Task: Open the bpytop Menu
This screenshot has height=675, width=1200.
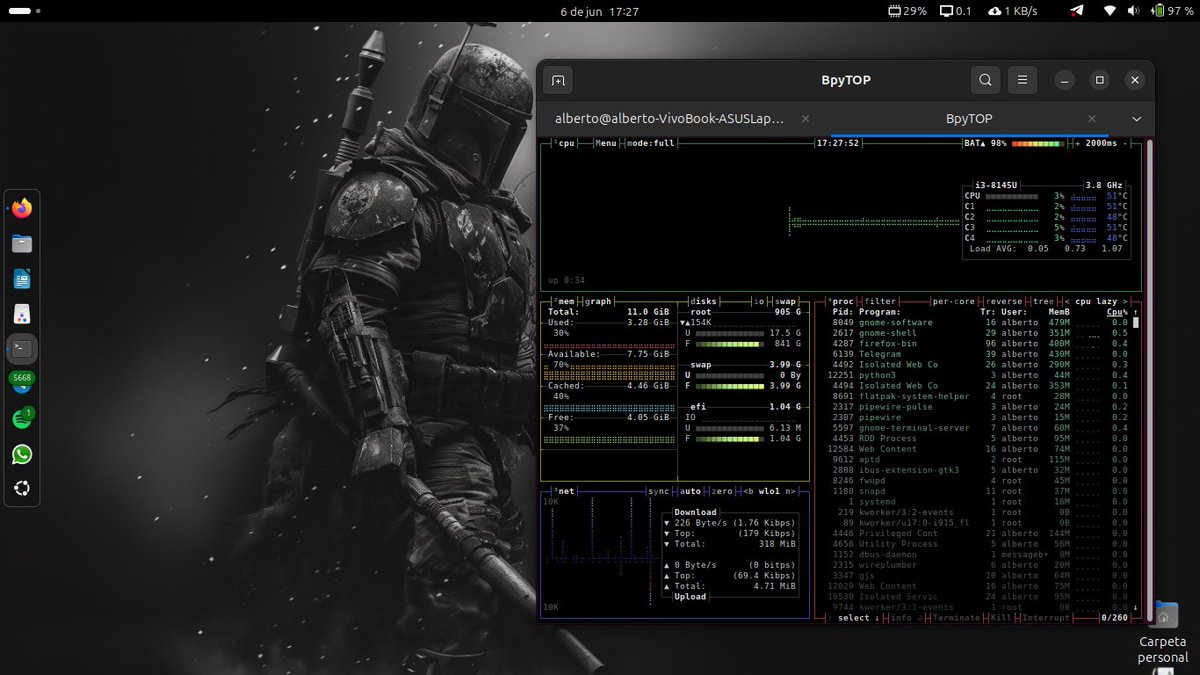Action: tap(606, 143)
